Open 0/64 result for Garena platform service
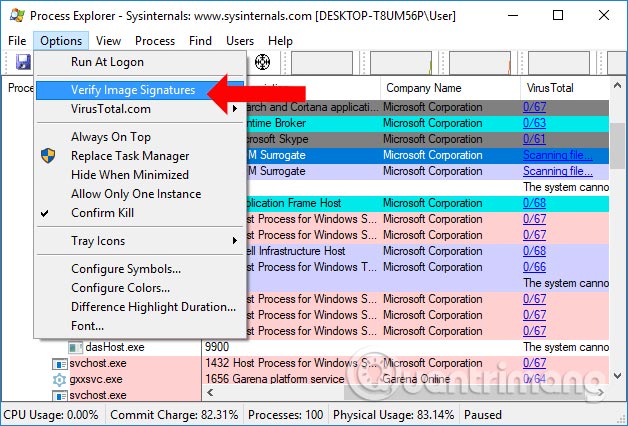Image resolution: width=628 pixels, height=426 pixels. click(534, 379)
